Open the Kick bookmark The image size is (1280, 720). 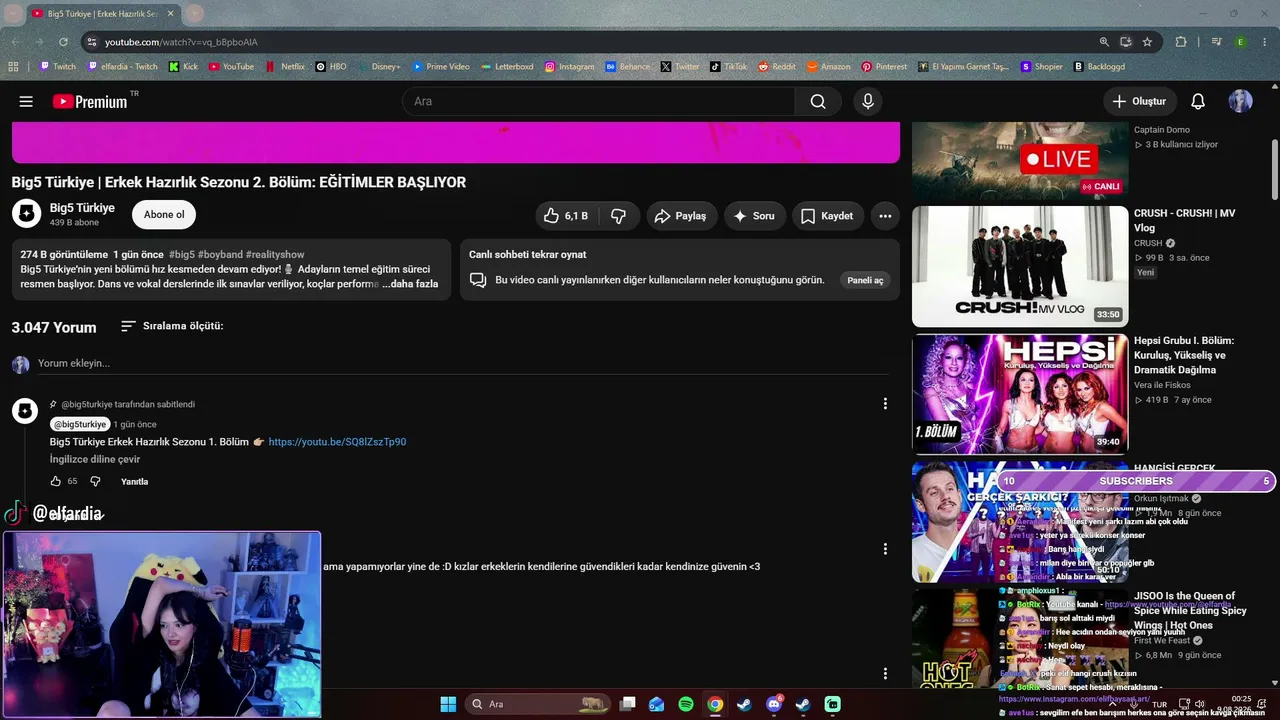point(183,67)
